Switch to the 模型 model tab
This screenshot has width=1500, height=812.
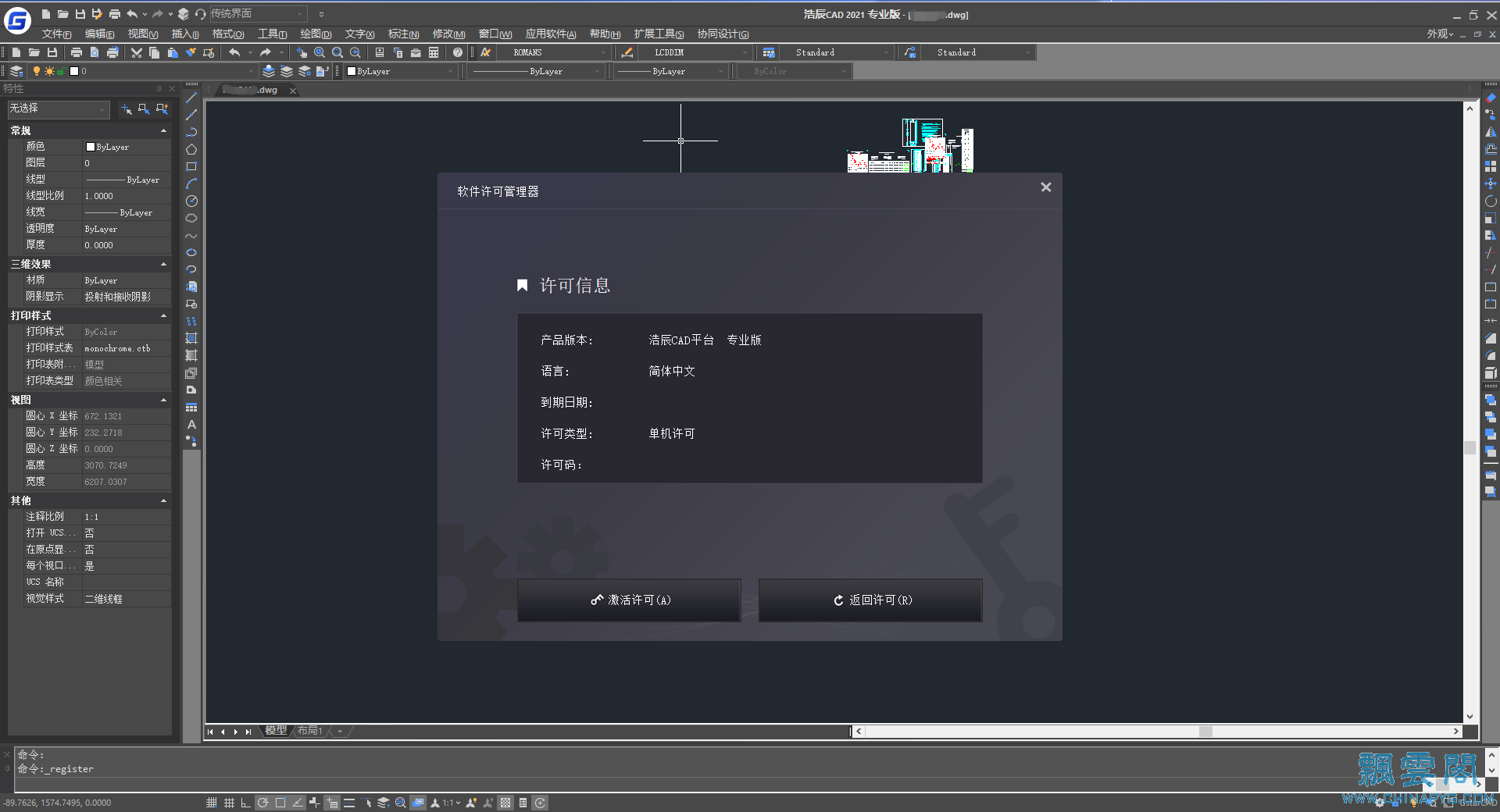[x=276, y=731]
